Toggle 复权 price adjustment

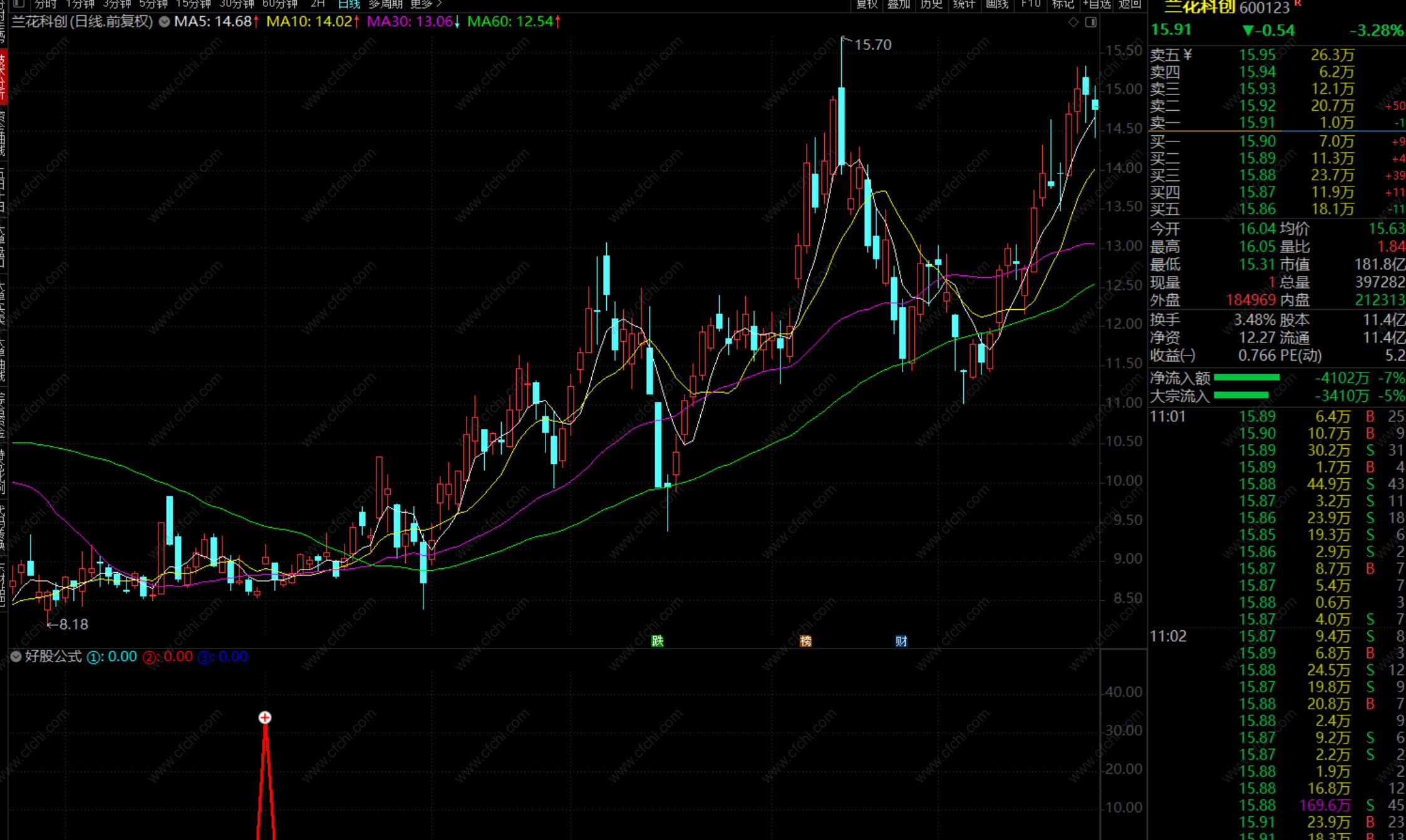click(x=867, y=4)
